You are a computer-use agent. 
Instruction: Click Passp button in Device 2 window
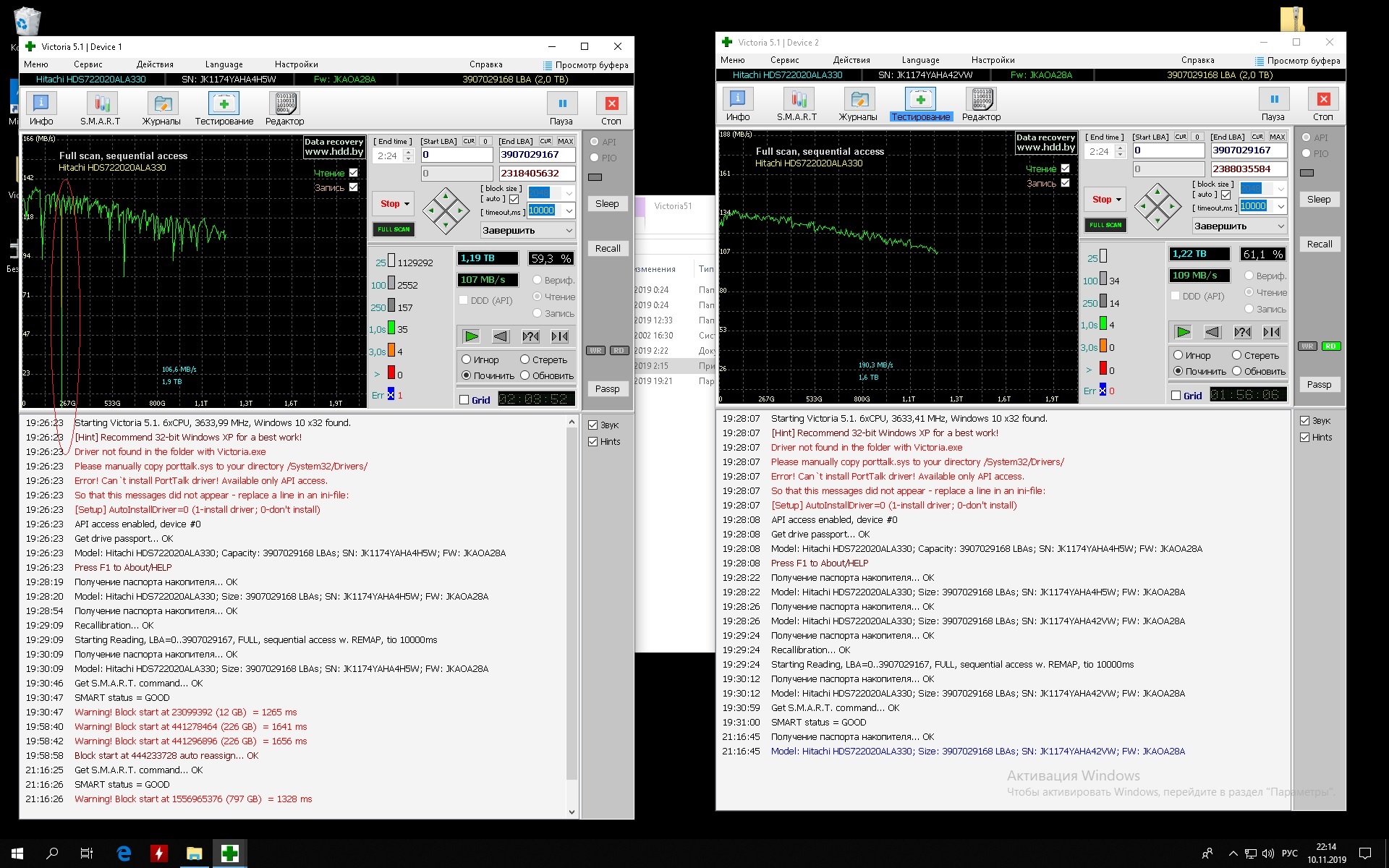pyautogui.click(x=1319, y=384)
